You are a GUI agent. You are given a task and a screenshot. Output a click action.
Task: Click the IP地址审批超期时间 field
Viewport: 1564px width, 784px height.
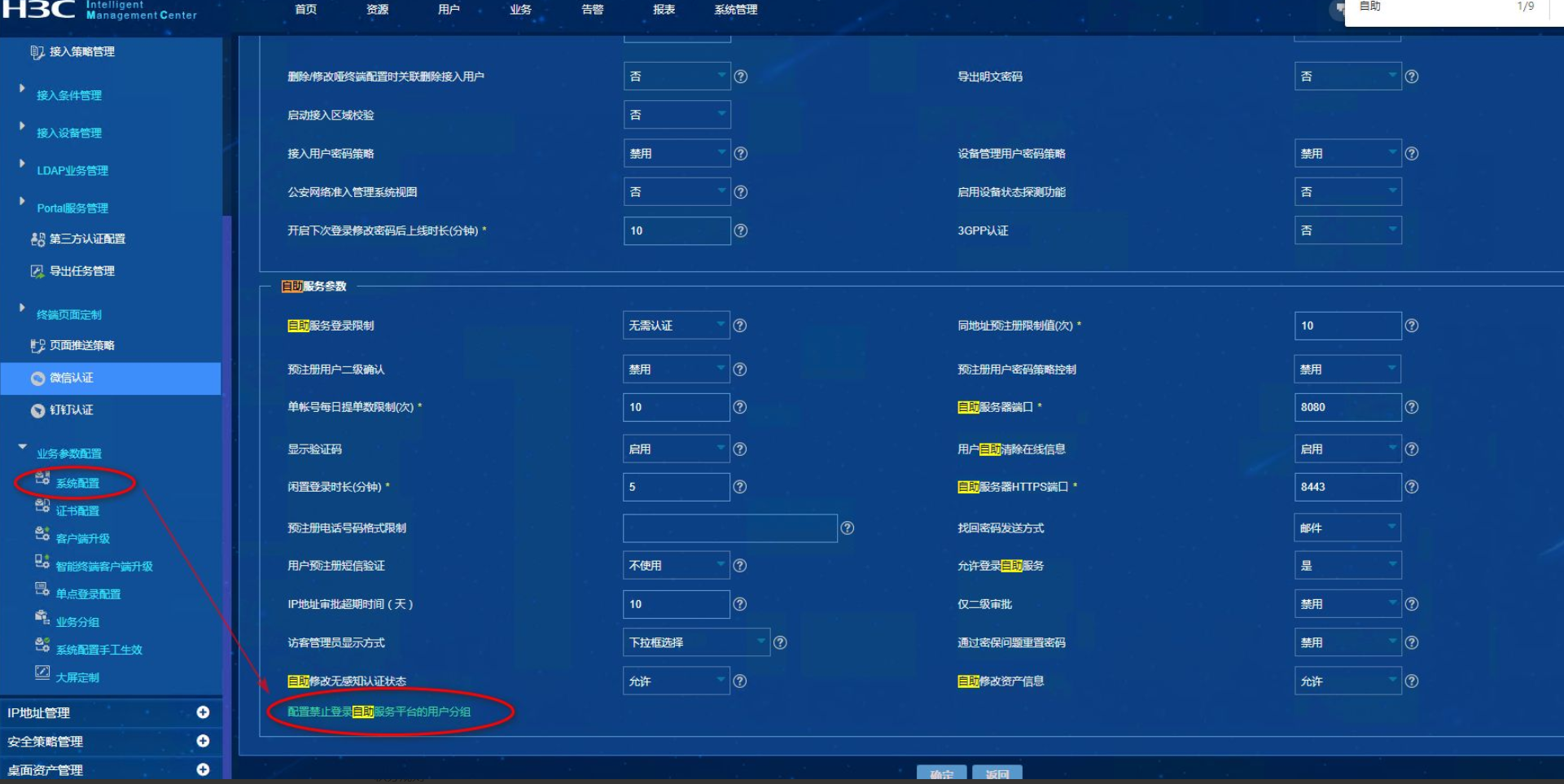coord(677,604)
